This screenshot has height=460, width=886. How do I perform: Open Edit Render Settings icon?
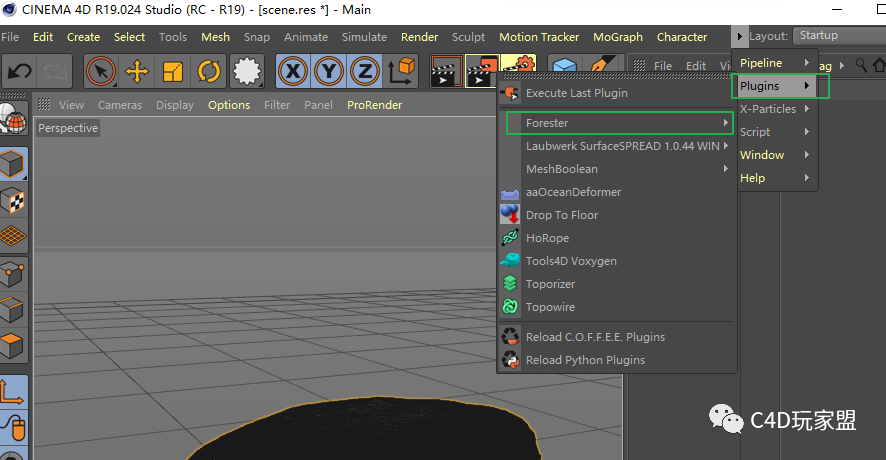click(x=519, y=63)
